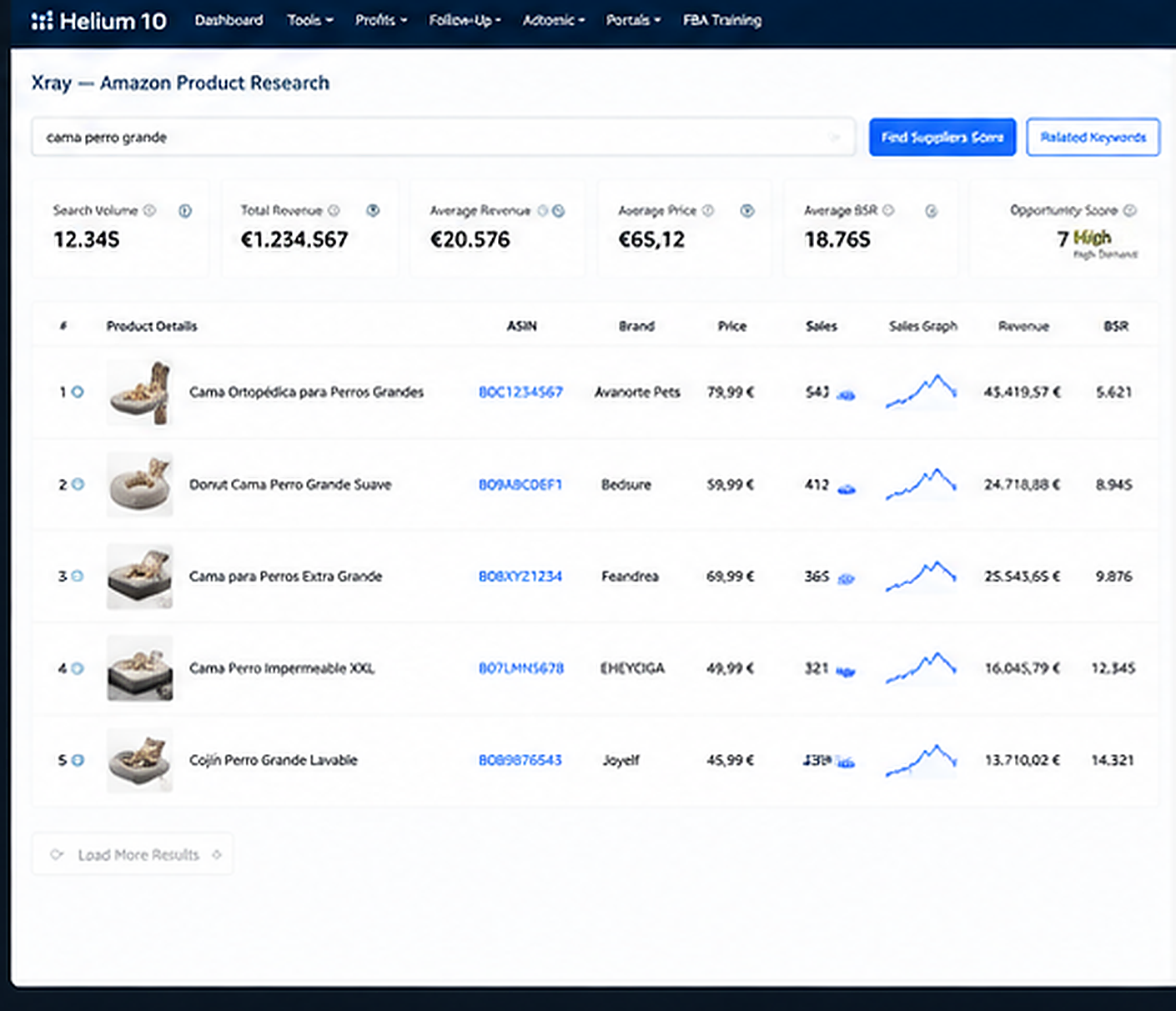Open the sales graph in the Joyelf row
This screenshot has height=1011, width=1176.
pos(921,760)
